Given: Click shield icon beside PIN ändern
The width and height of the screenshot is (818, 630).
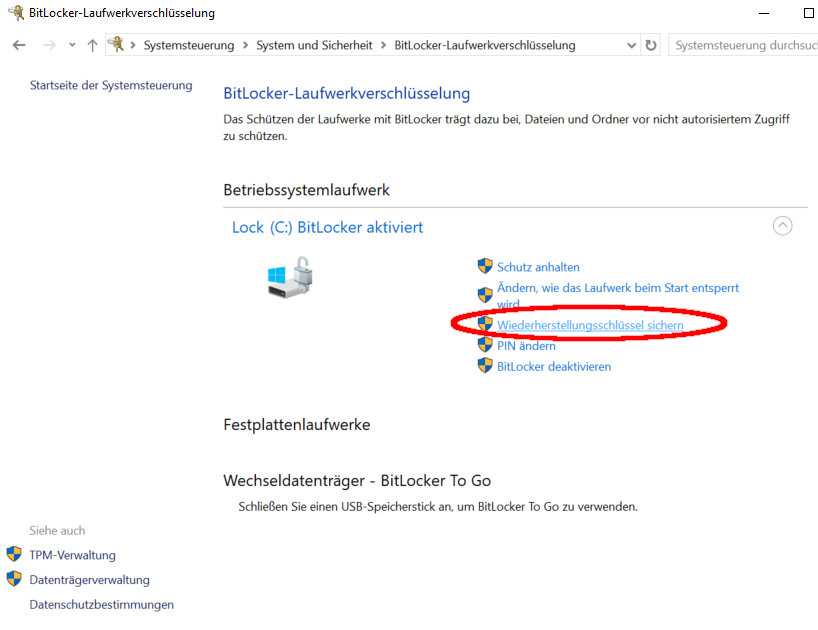Looking at the screenshot, I should tap(485, 345).
